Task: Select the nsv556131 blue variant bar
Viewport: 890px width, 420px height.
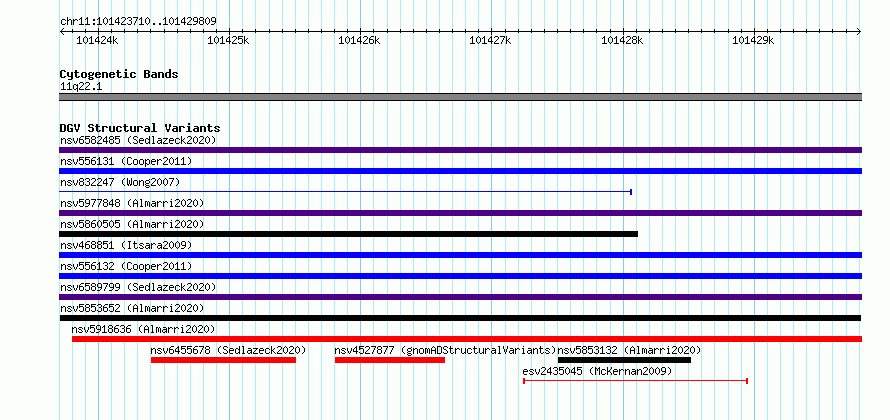Action: pos(460,171)
